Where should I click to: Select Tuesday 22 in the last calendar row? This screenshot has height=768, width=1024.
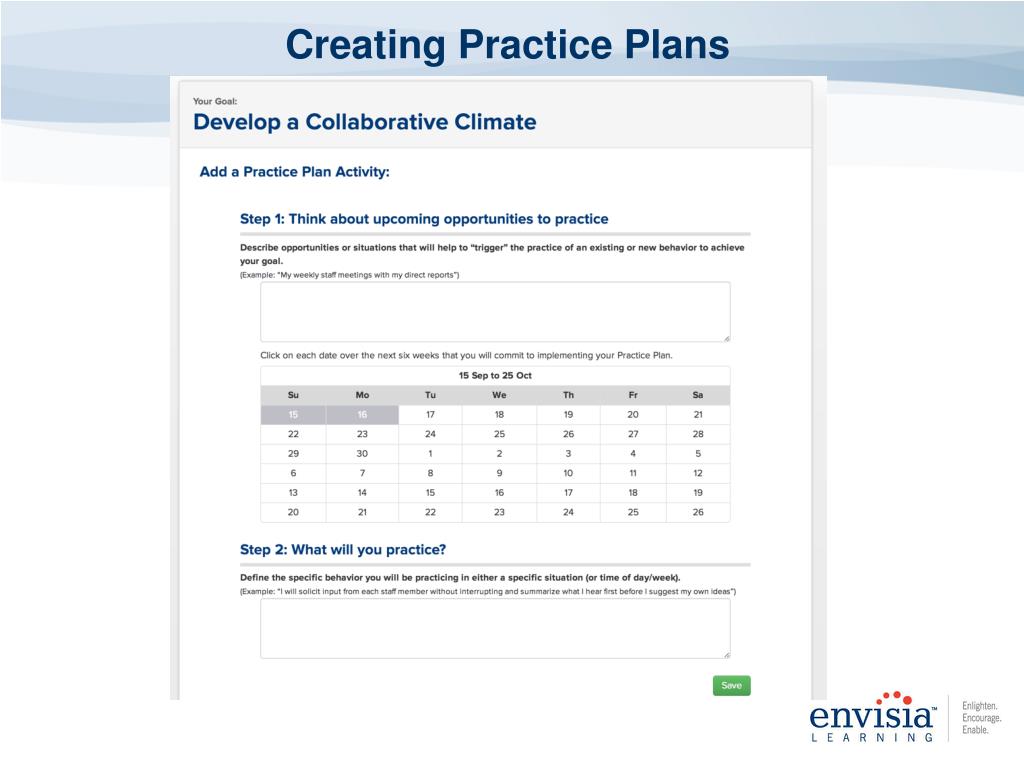coord(430,513)
